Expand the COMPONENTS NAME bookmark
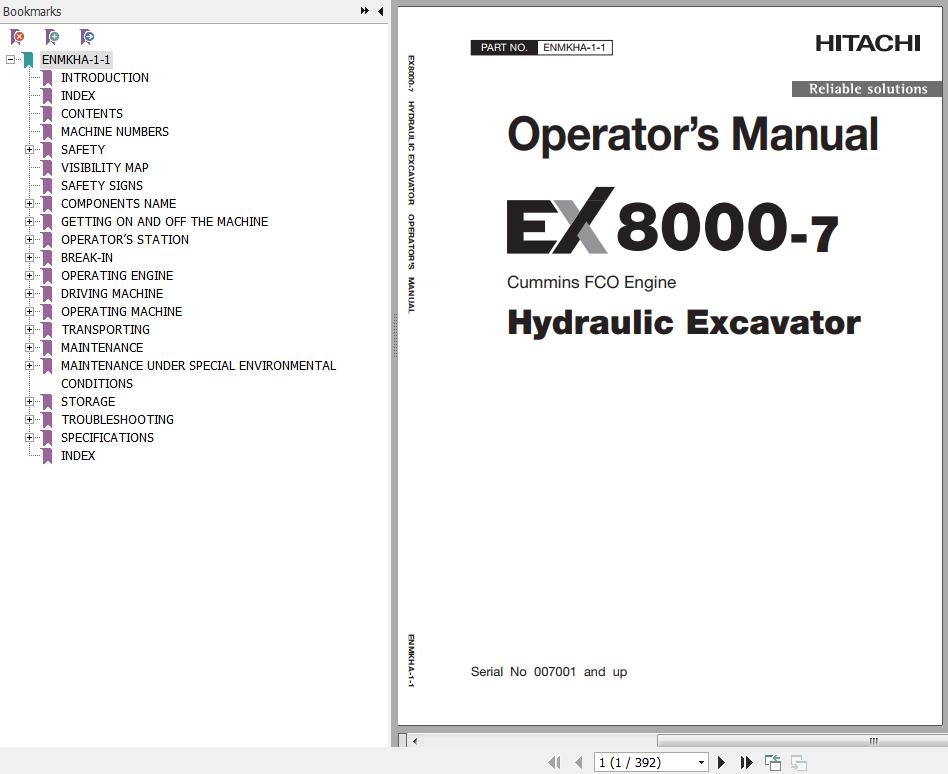 [29, 204]
